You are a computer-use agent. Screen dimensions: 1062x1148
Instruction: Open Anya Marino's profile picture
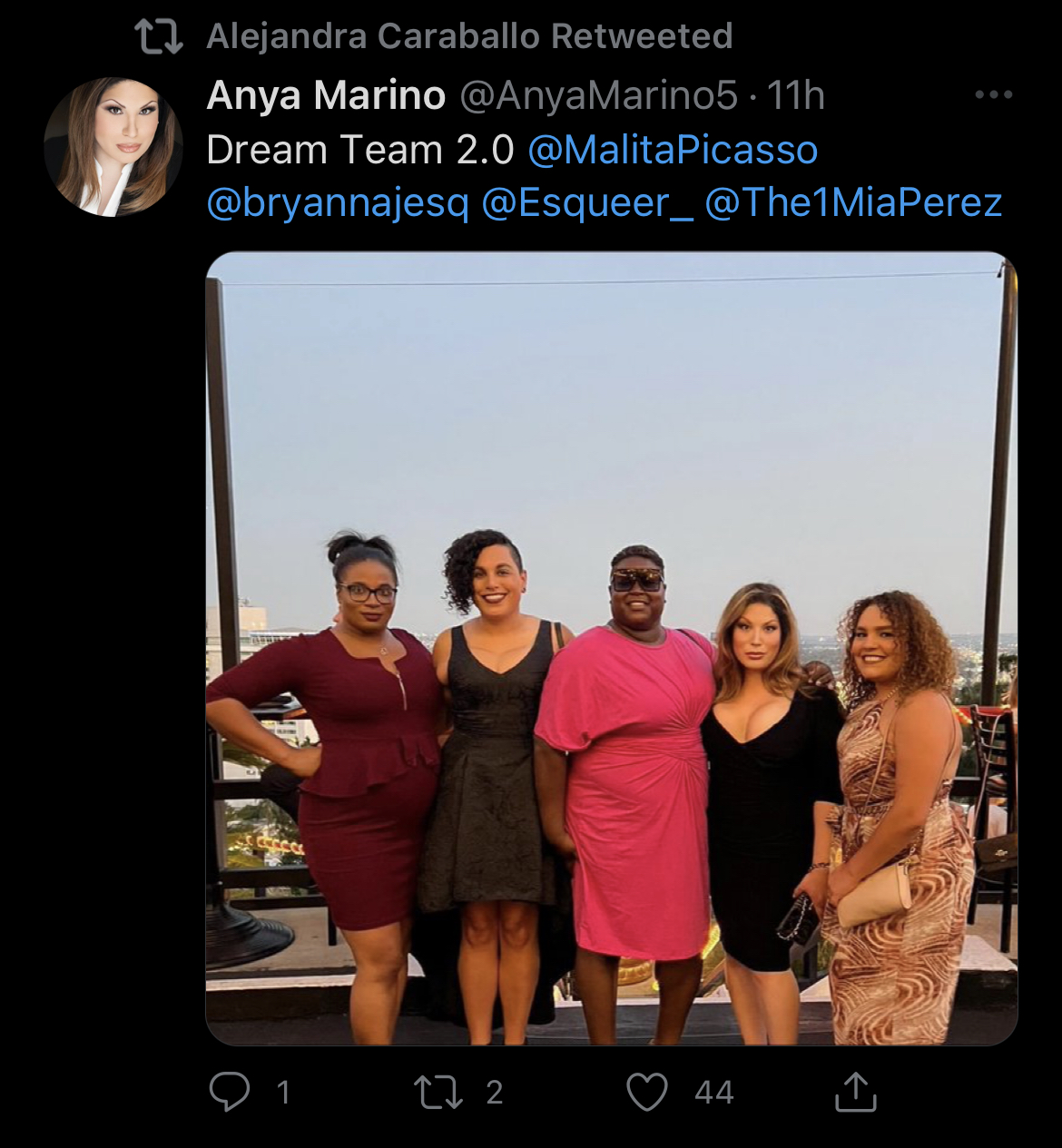(x=113, y=147)
